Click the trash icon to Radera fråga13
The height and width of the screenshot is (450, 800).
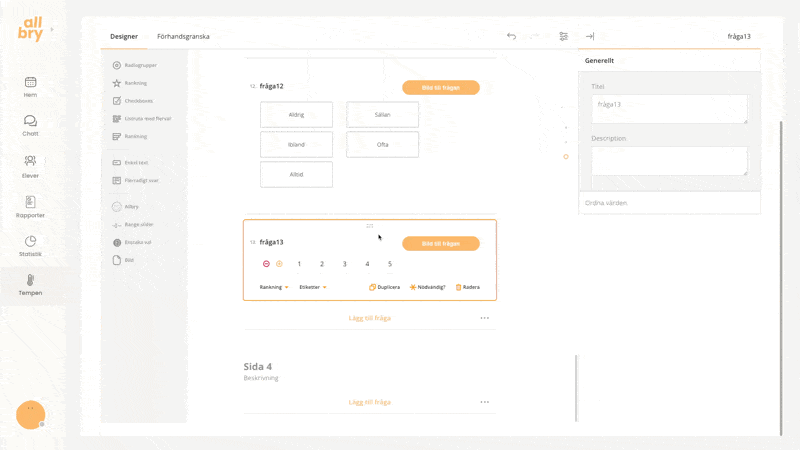pos(467,287)
